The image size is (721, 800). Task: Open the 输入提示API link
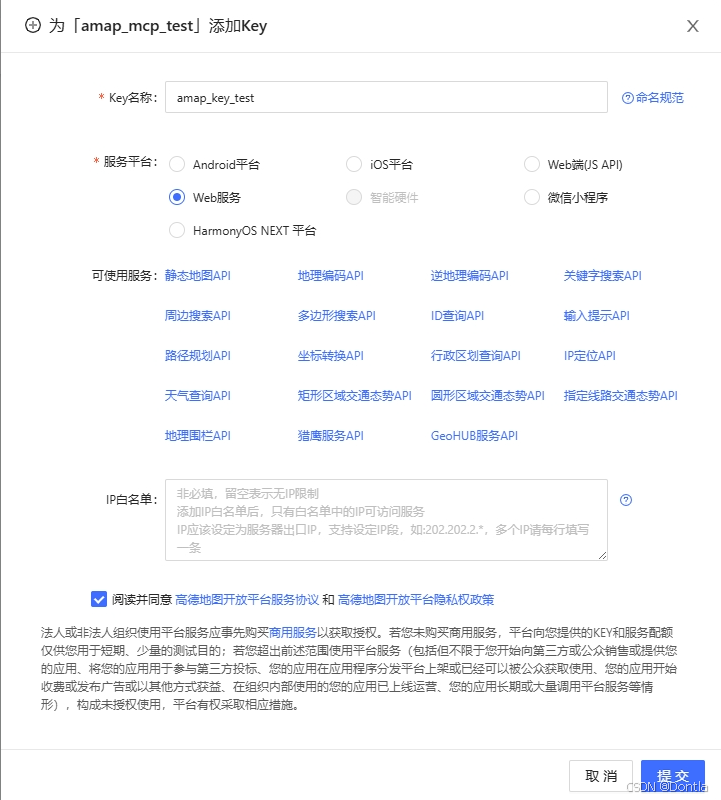point(596,316)
